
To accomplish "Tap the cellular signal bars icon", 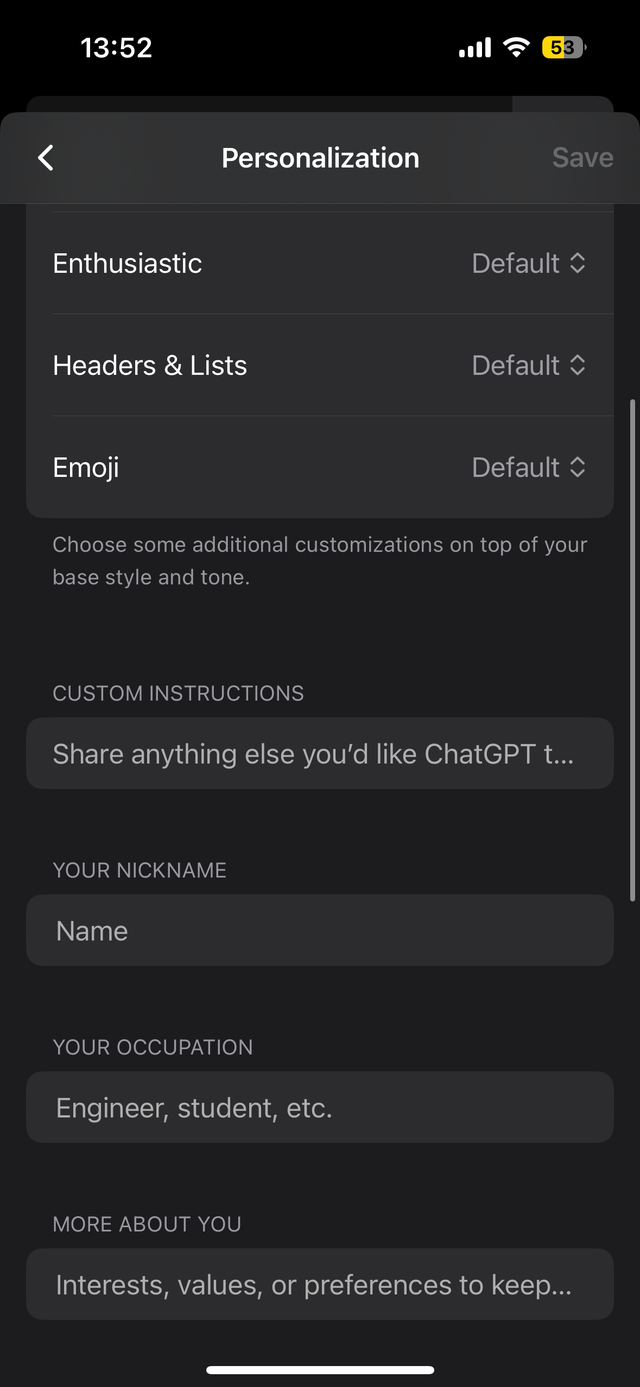I will click(475, 48).
